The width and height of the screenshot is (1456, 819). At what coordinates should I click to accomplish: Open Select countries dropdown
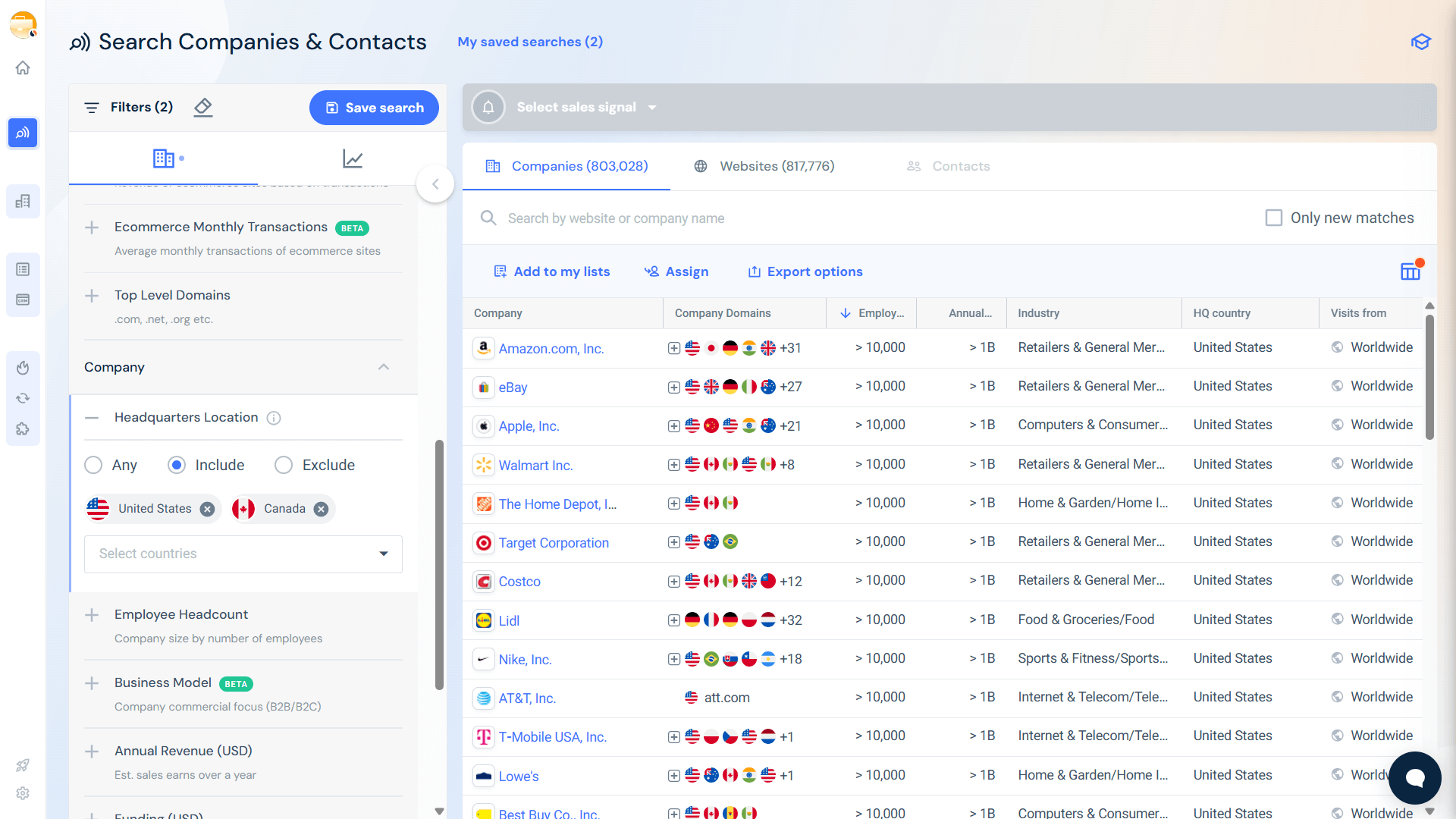pyautogui.click(x=243, y=554)
